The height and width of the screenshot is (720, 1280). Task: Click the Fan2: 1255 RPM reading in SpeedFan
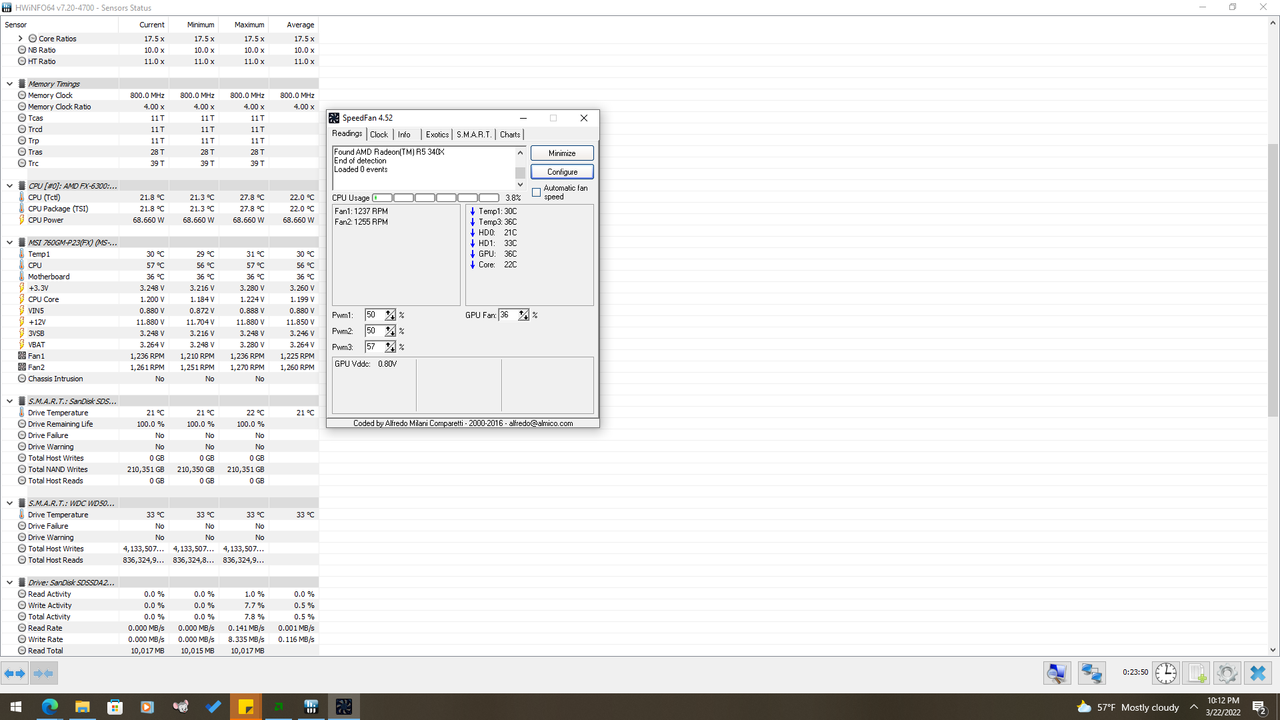(x=361, y=222)
